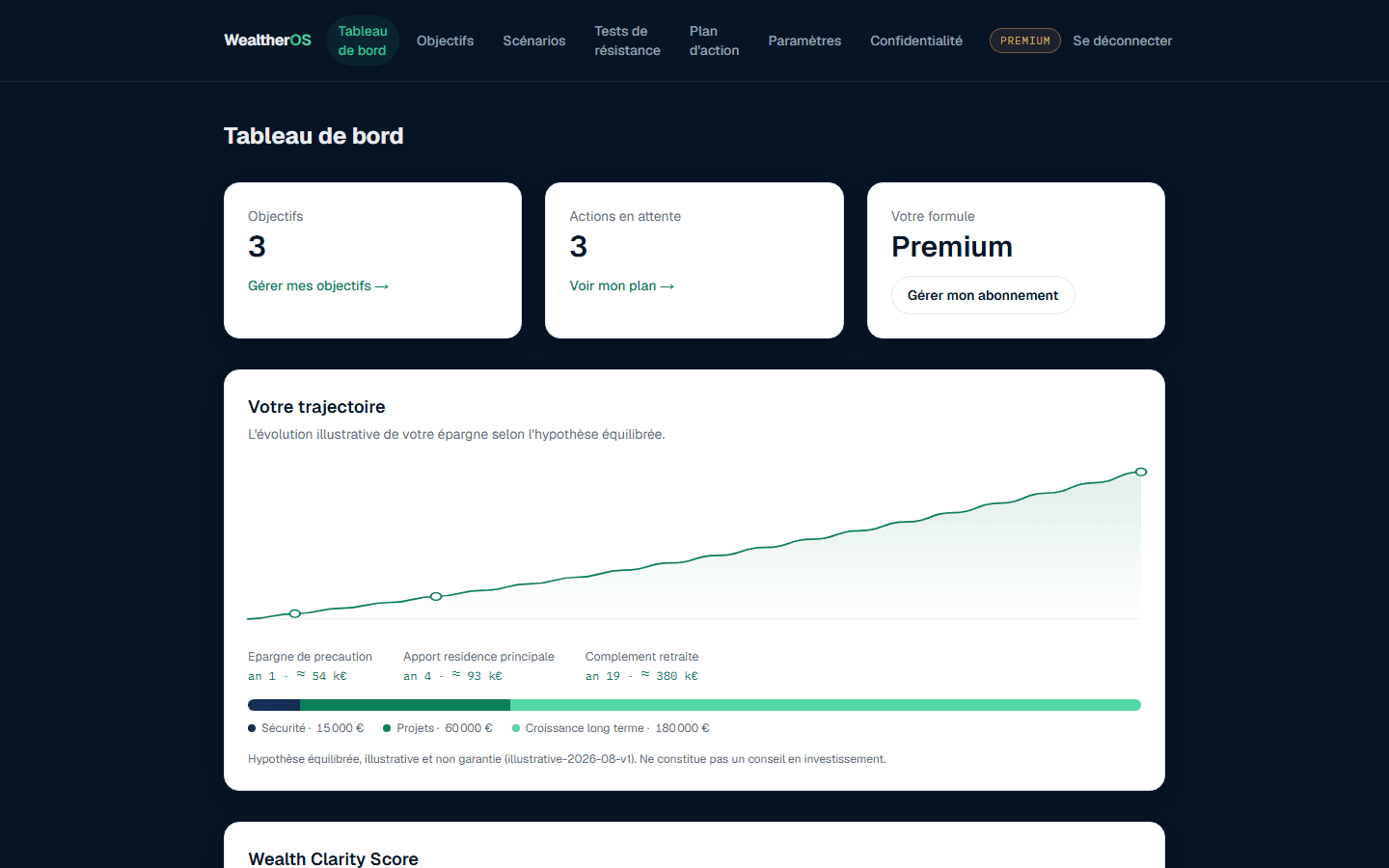Click the dark blue Sécurité bar segment
The width and height of the screenshot is (1389, 868).
click(274, 705)
